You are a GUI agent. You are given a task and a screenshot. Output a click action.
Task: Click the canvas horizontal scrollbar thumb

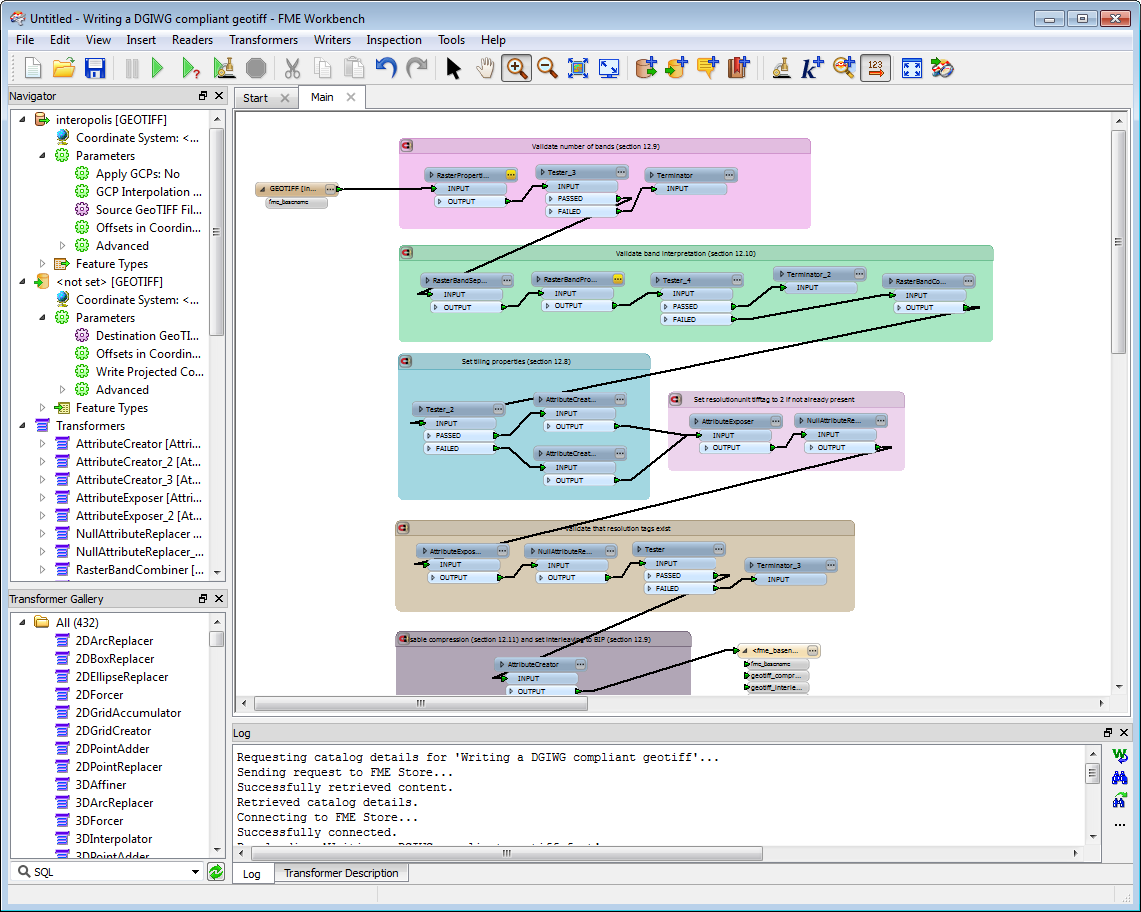421,703
